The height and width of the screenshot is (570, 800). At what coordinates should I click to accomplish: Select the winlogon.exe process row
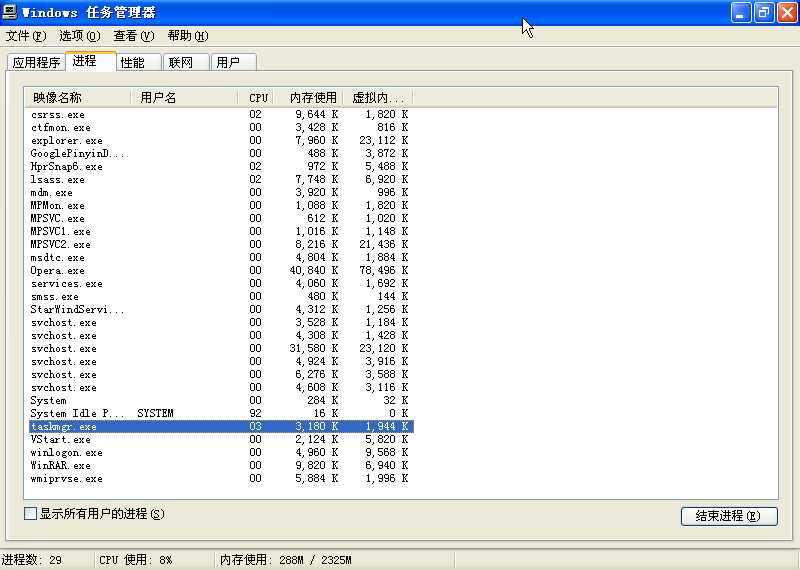[x=221, y=453]
